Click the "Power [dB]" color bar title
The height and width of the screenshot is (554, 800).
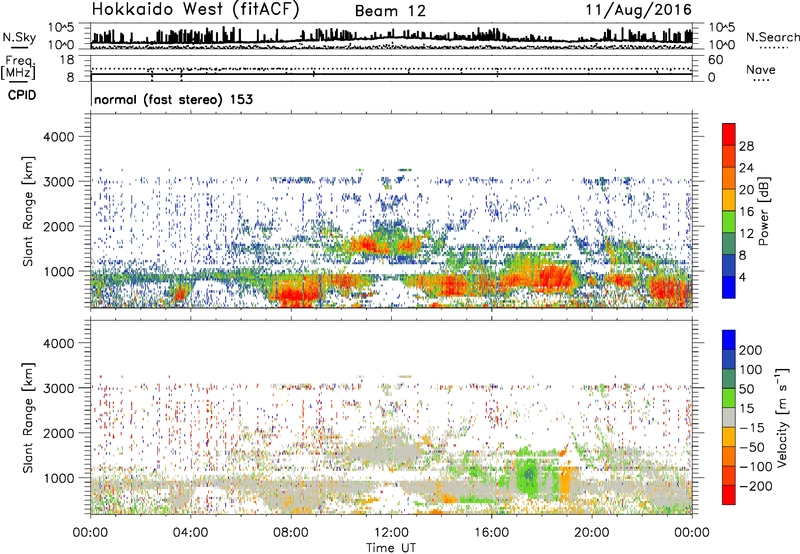pos(764,211)
